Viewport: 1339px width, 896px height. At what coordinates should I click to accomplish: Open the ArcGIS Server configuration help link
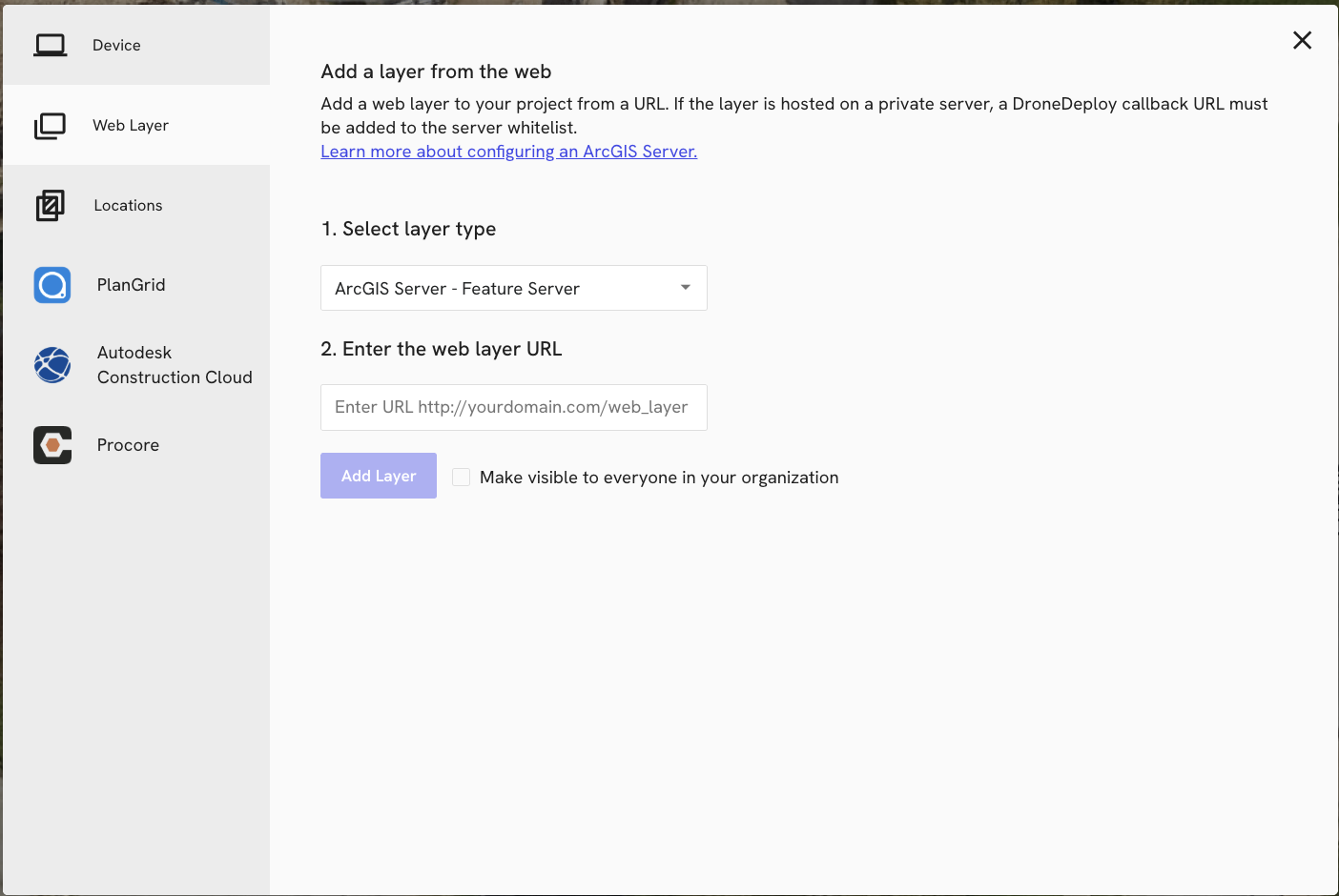pos(508,152)
